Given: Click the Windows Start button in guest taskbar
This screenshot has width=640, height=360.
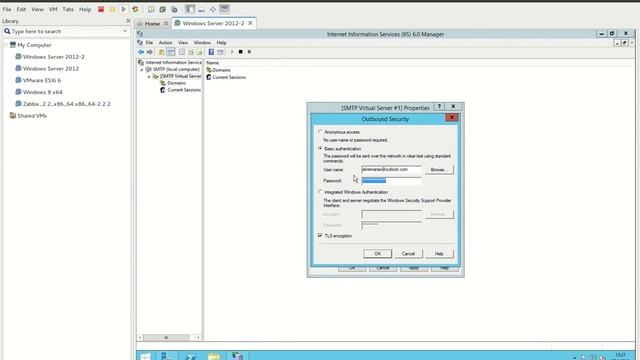Looking at the screenshot, I should pos(146,356).
